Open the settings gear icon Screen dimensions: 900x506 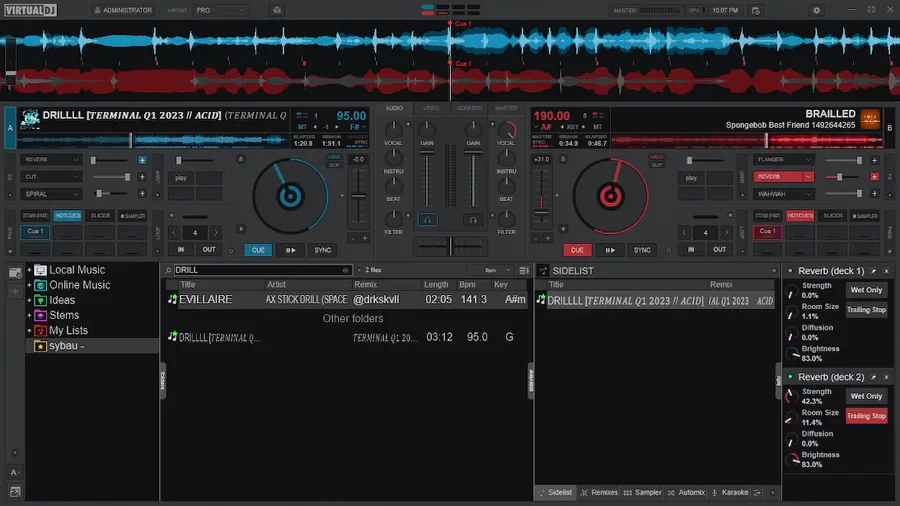pyautogui.click(x=816, y=10)
